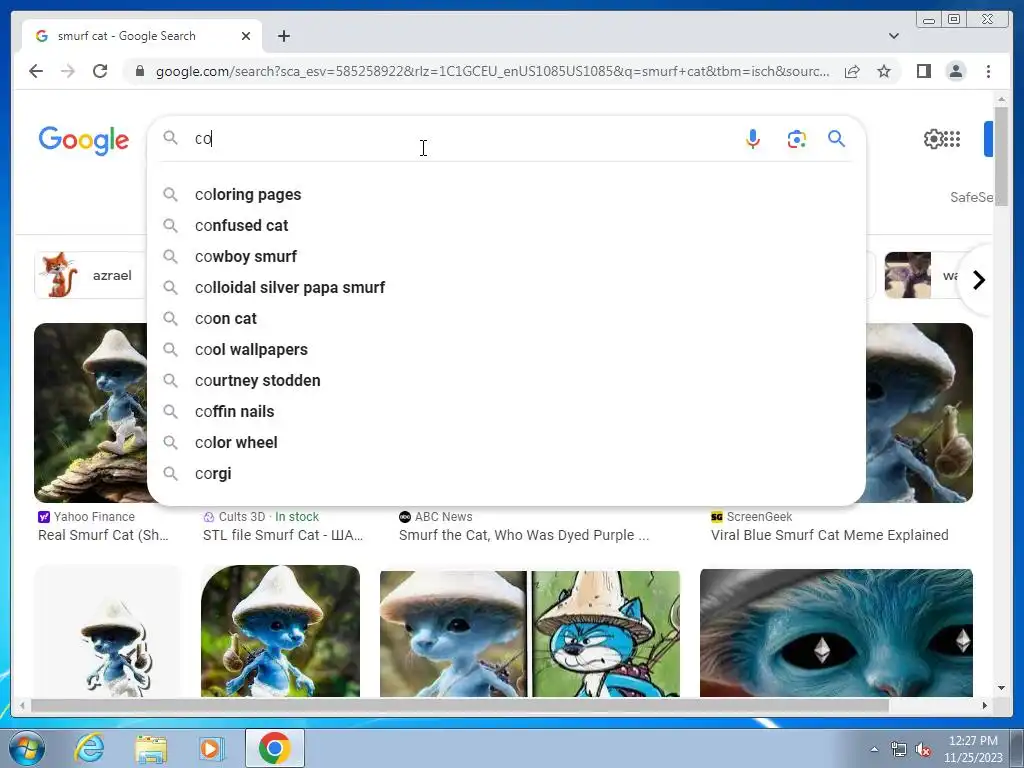This screenshot has height=768, width=1024.
Task: Go to Google homepage via logo
Action: pos(84,140)
